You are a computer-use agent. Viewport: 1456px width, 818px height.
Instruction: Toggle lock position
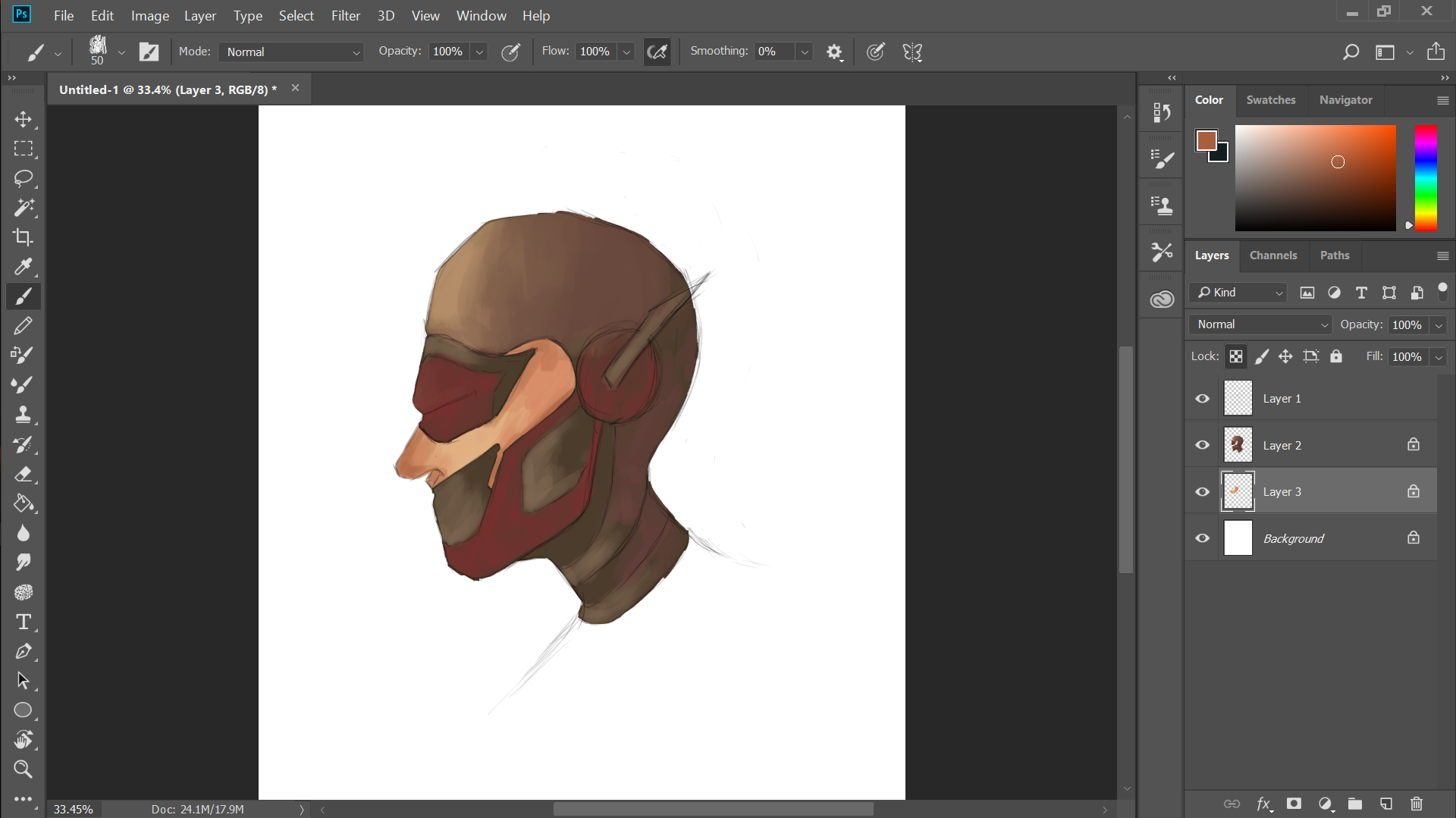click(1285, 356)
